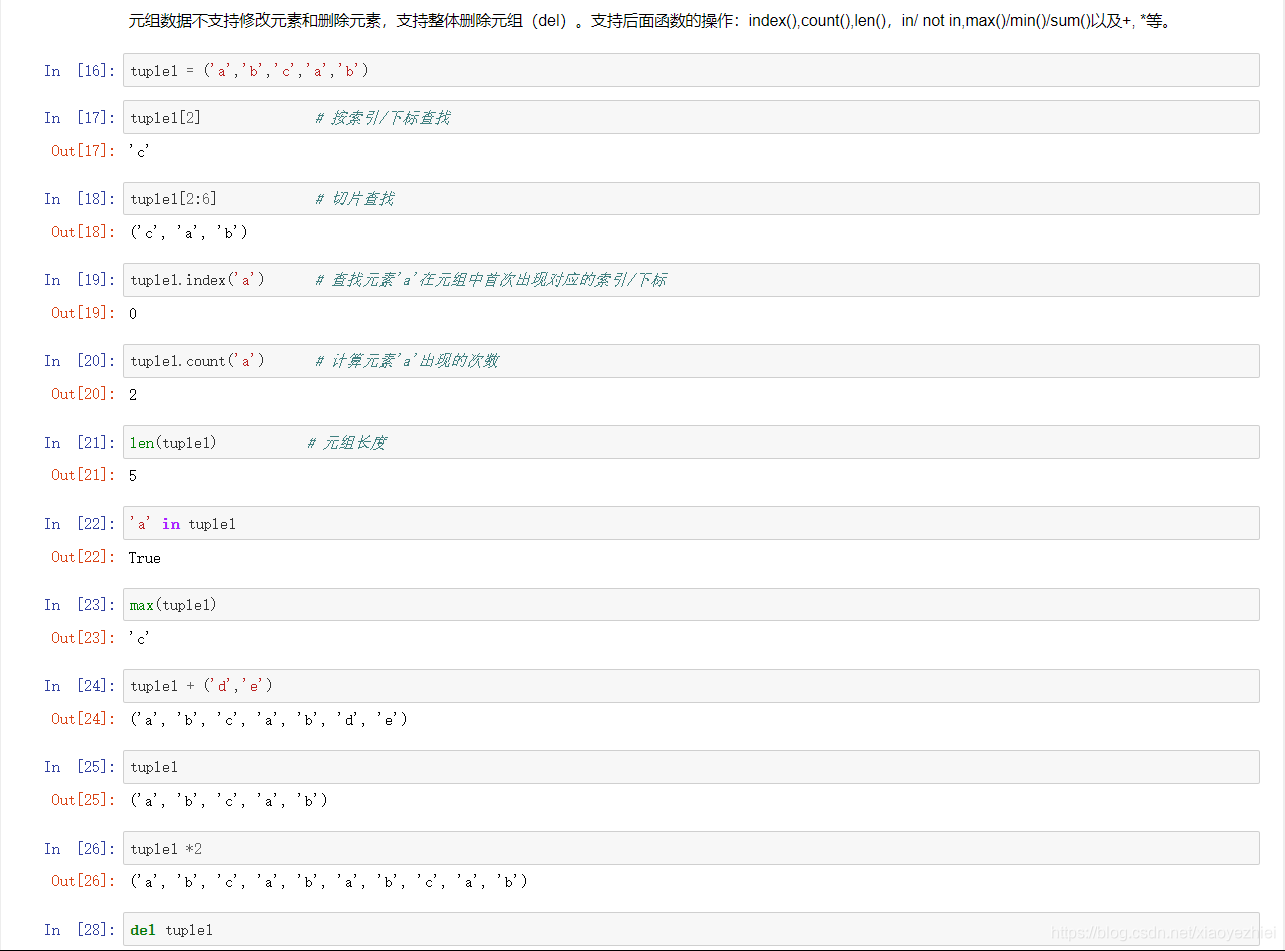Click the In [28] prompt label
Image resolution: width=1285 pixels, height=951 pixels.
[x=80, y=929]
